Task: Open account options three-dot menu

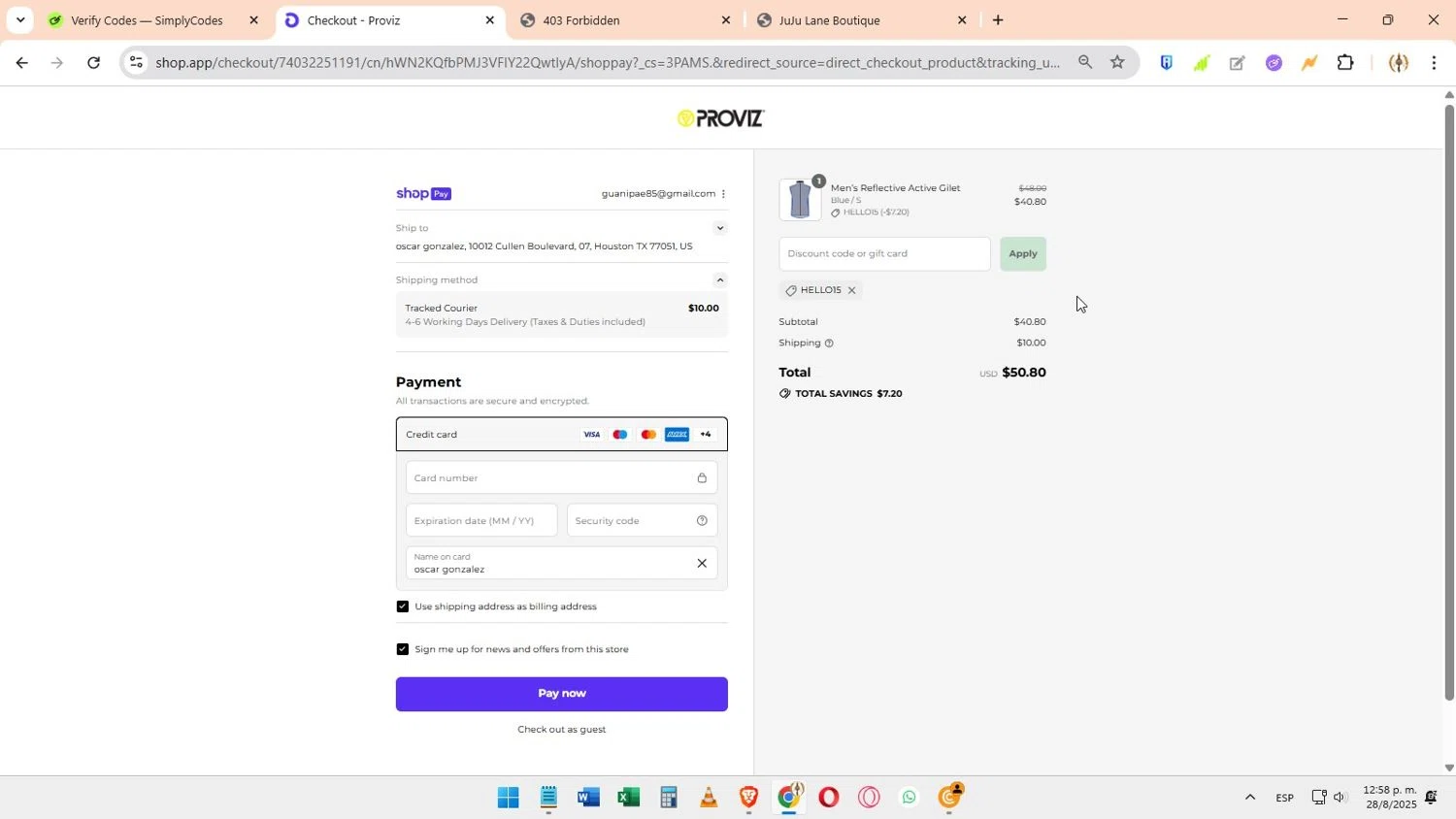Action: click(723, 194)
